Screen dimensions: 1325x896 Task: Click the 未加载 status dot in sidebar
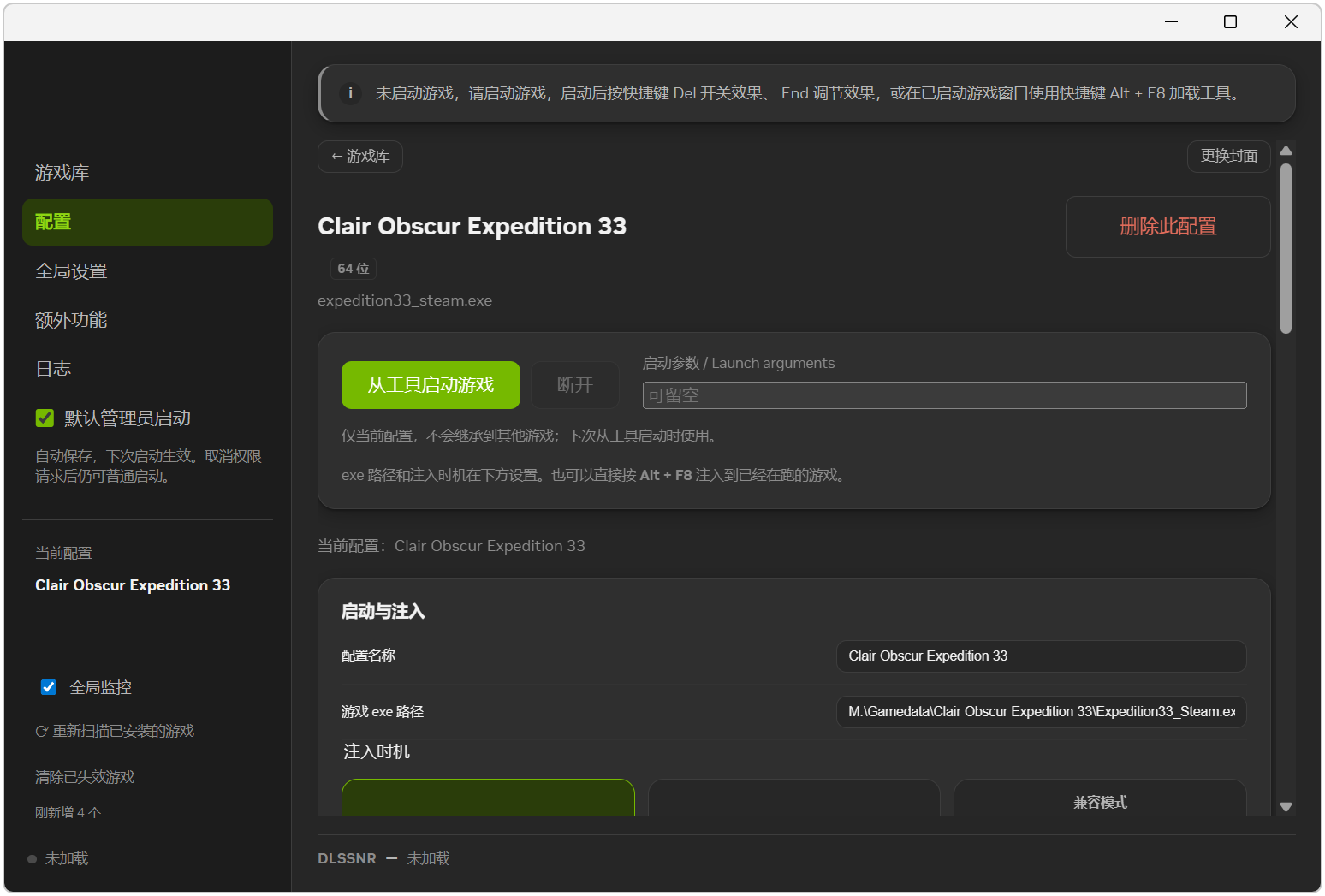tap(32, 859)
